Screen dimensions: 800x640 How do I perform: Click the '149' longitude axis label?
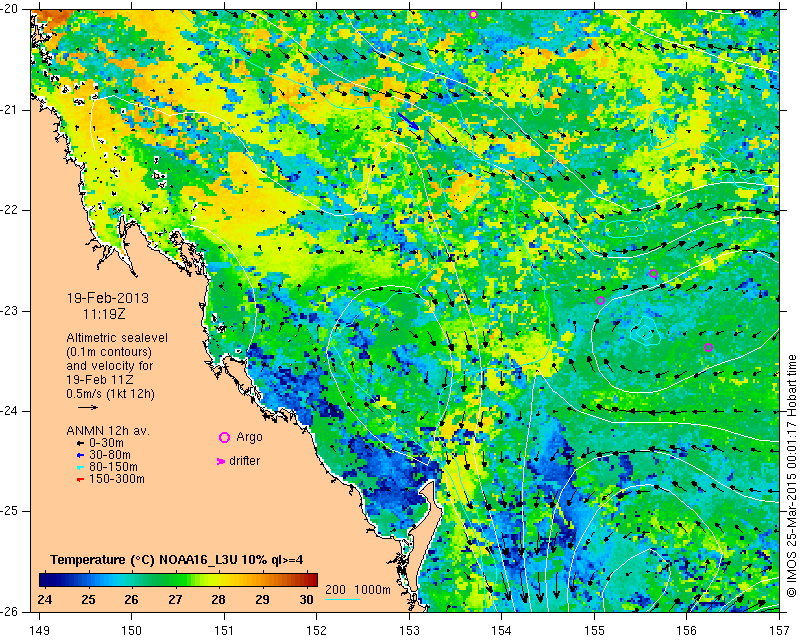point(40,631)
